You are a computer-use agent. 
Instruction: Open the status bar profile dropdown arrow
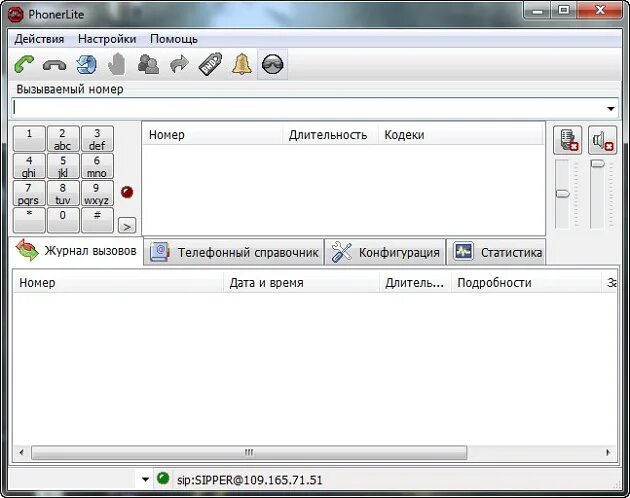pyautogui.click(x=145, y=479)
